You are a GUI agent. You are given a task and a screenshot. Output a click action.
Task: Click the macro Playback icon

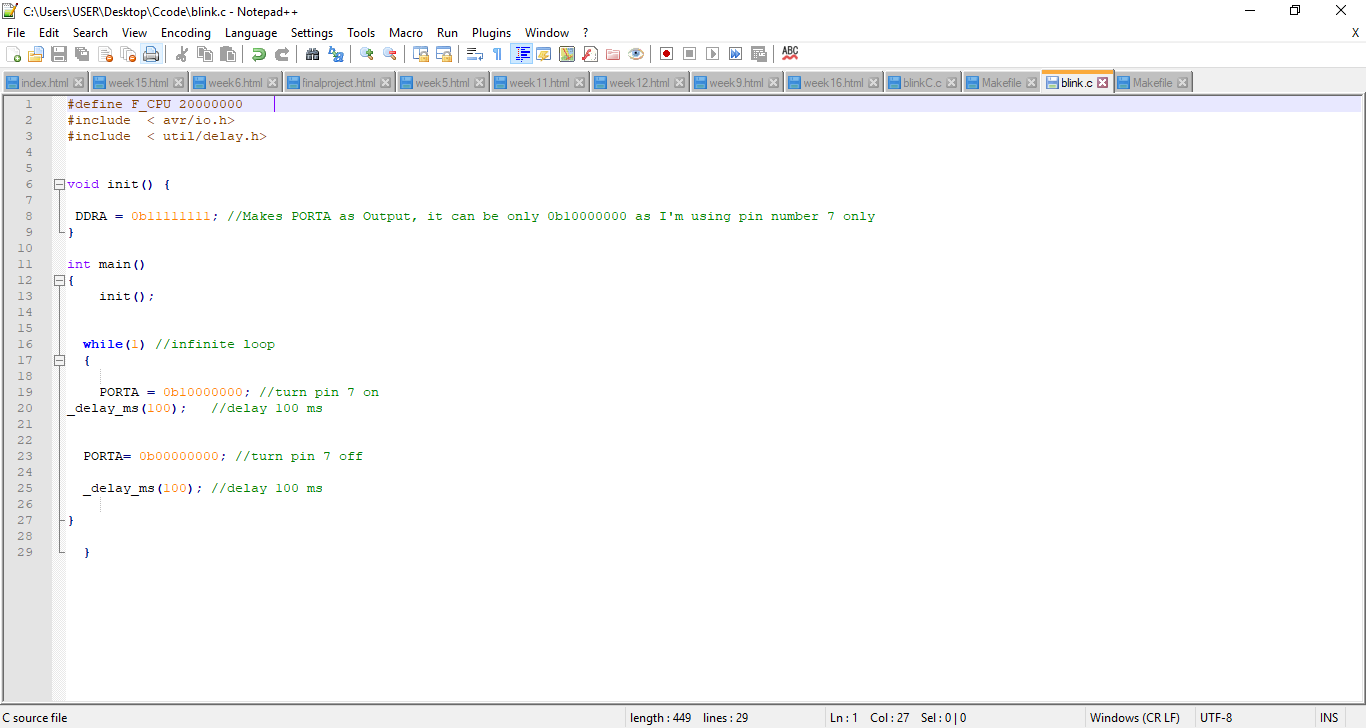tap(712, 54)
